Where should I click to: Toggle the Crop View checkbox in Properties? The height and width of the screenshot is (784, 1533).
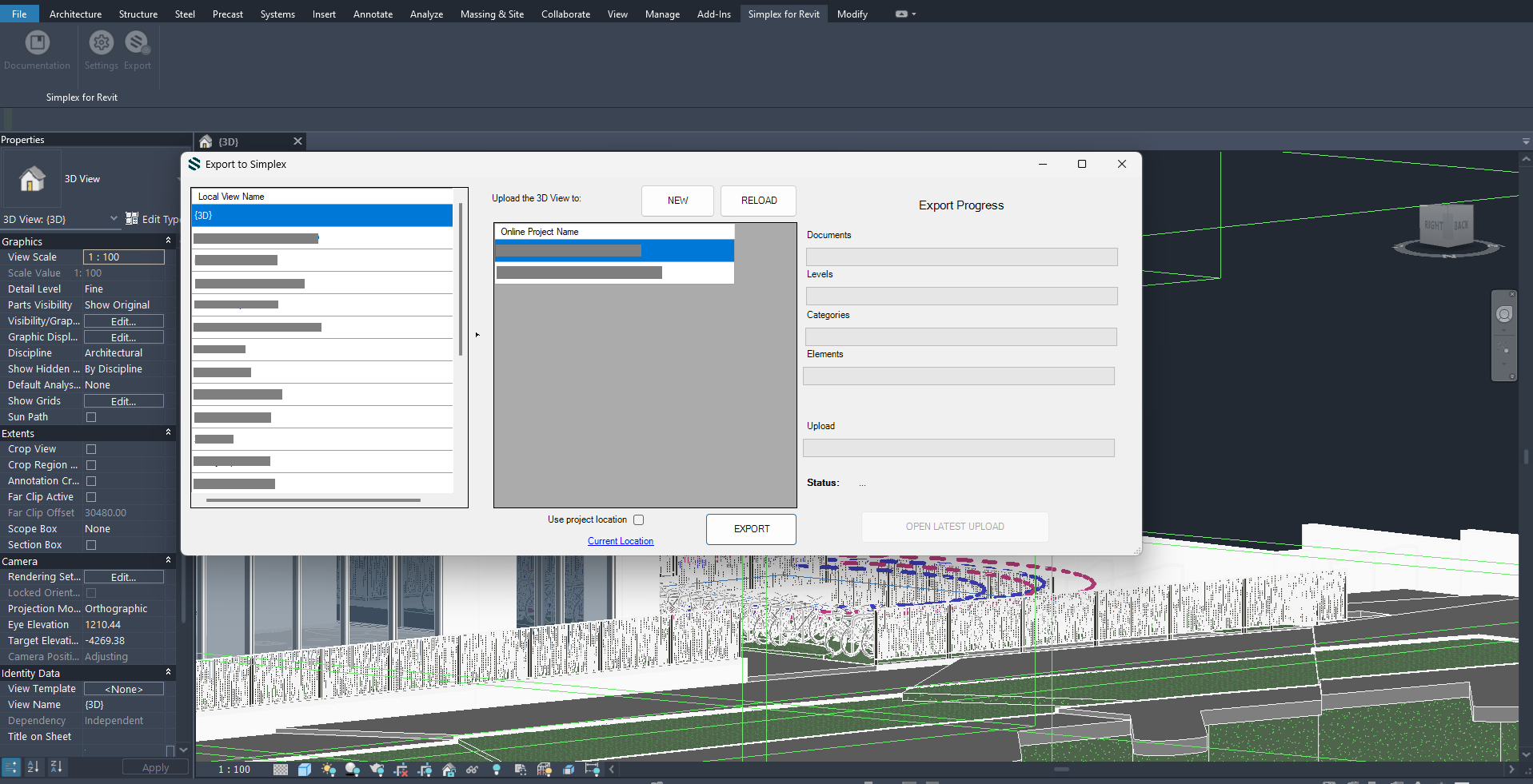click(x=91, y=449)
